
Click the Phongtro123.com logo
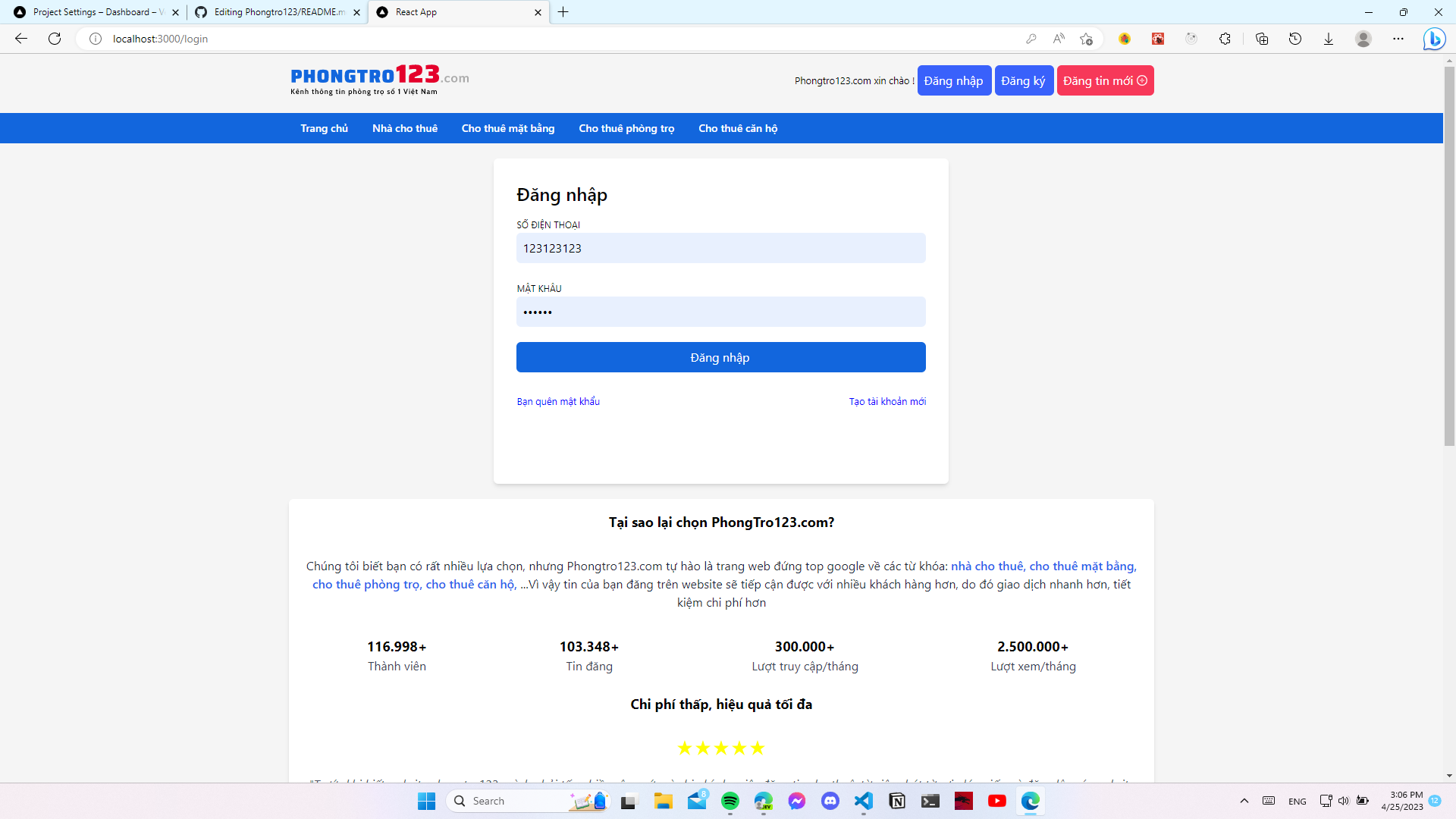coord(379,80)
